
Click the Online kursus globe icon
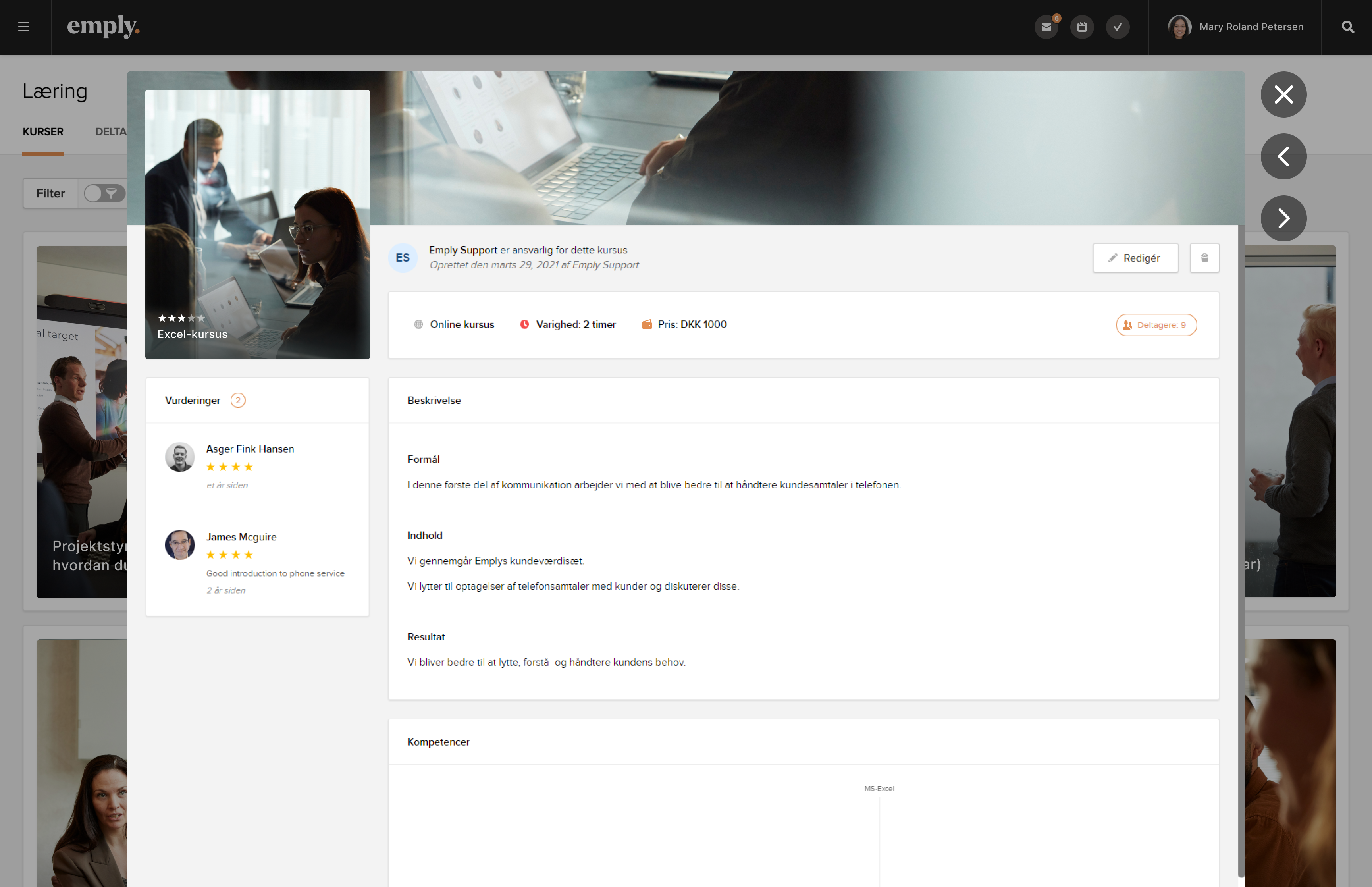click(x=418, y=324)
